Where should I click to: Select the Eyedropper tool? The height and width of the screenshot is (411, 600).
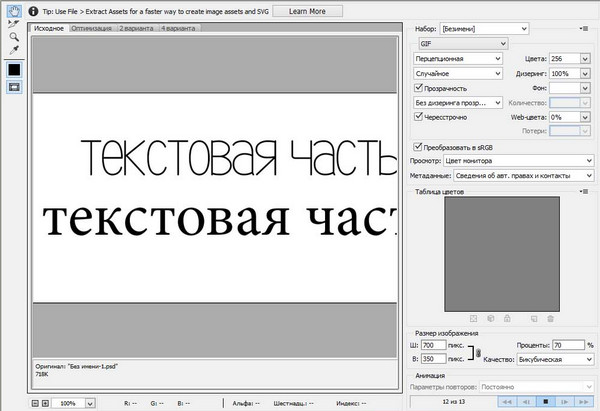pyautogui.click(x=15, y=49)
